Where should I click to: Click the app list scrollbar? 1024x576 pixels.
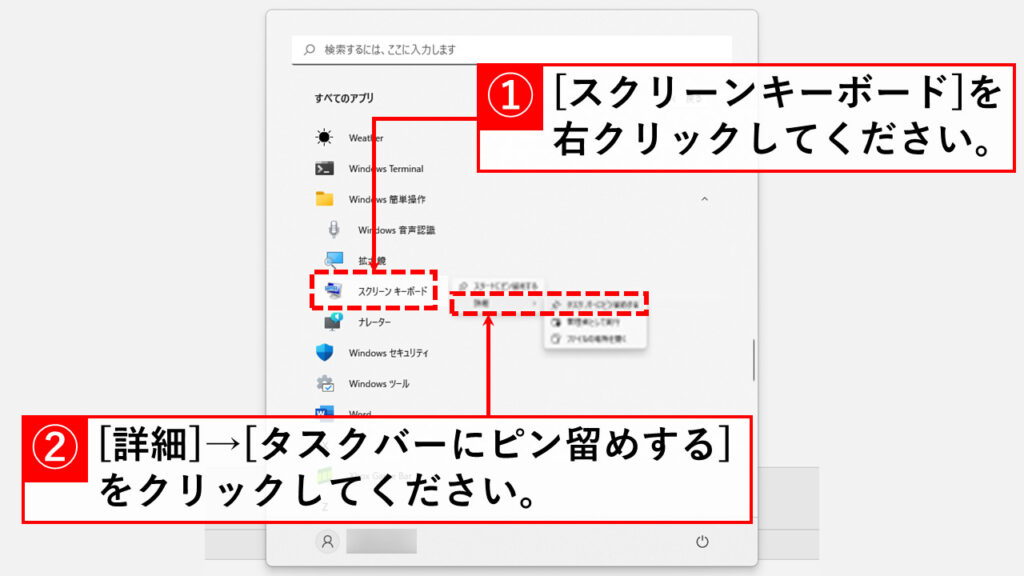[754, 360]
